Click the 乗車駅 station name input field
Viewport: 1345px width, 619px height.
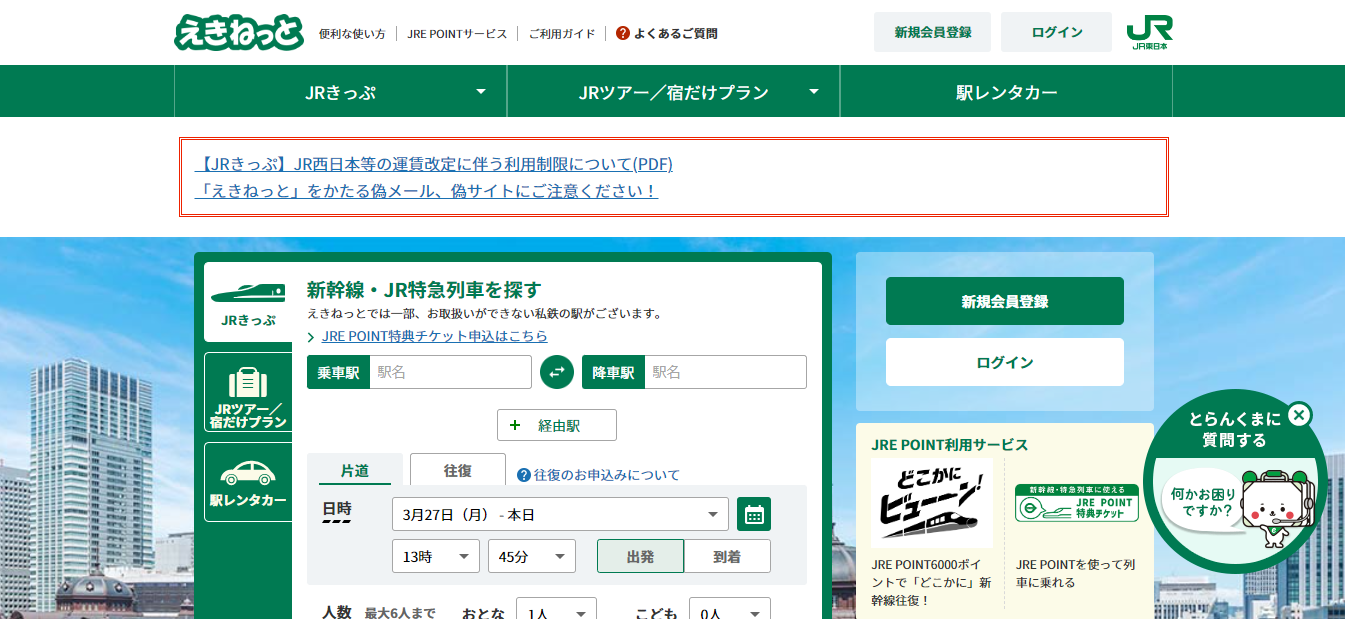point(450,372)
